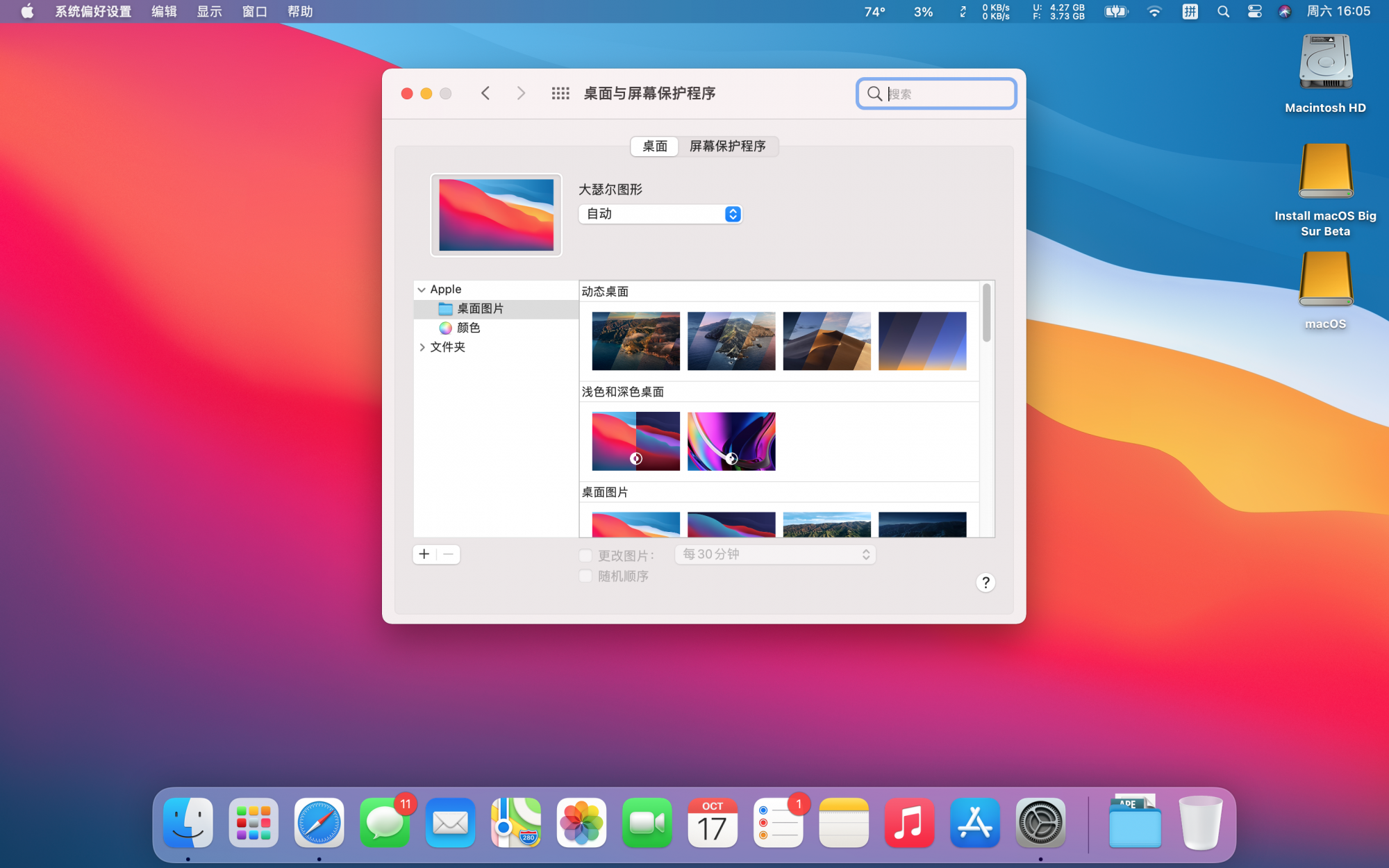Open Maps from the Dock

click(x=516, y=823)
